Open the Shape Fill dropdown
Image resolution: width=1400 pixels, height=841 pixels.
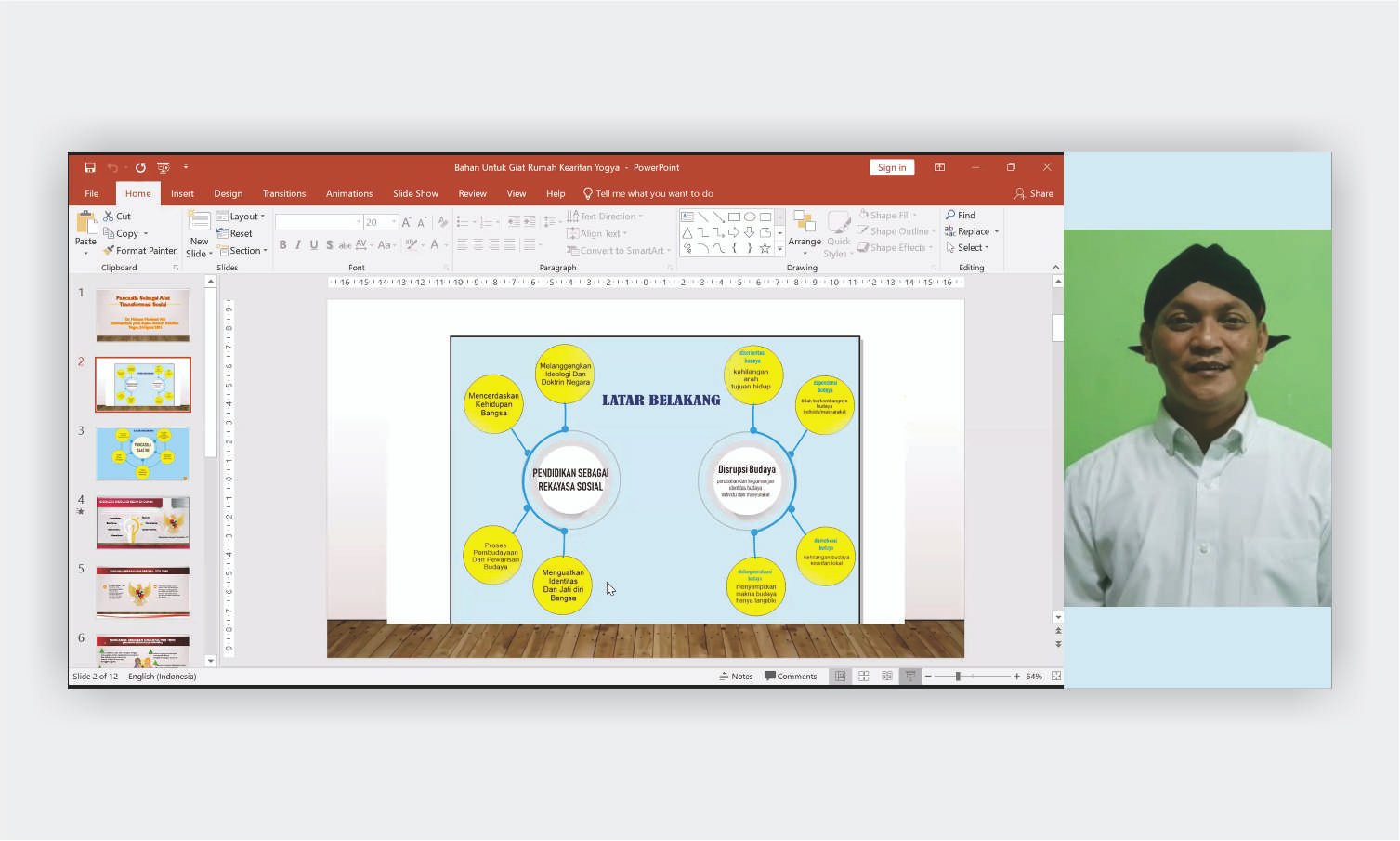(889, 215)
